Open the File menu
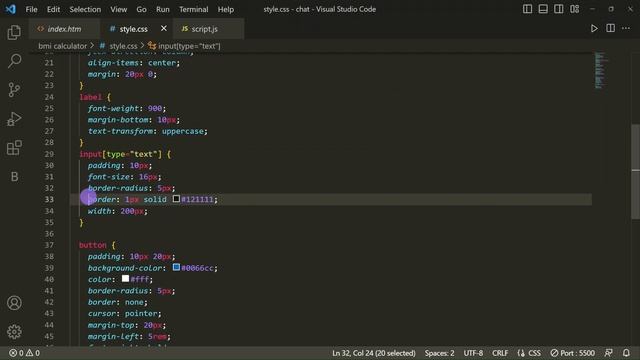Screen dimensions: 640x360 (31, 9)
